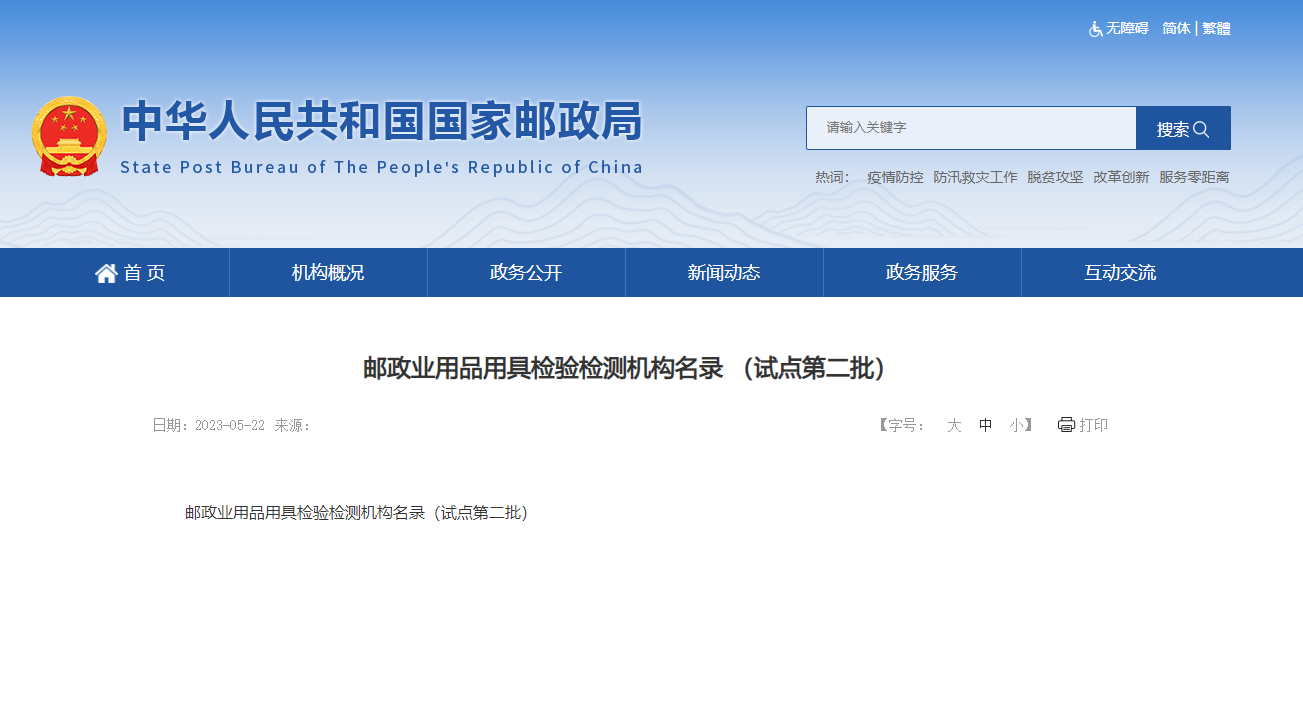Set font size to 中 (medium)
The width and height of the screenshot is (1303, 717).
pyautogui.click(x=986, y=425)
